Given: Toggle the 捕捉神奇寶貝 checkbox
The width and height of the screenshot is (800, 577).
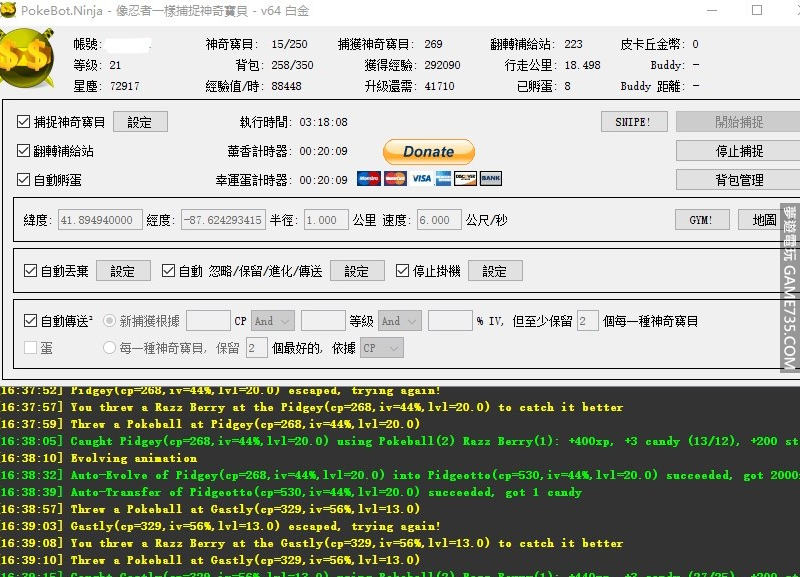Looking at the screenshot, I should [23, 121].
